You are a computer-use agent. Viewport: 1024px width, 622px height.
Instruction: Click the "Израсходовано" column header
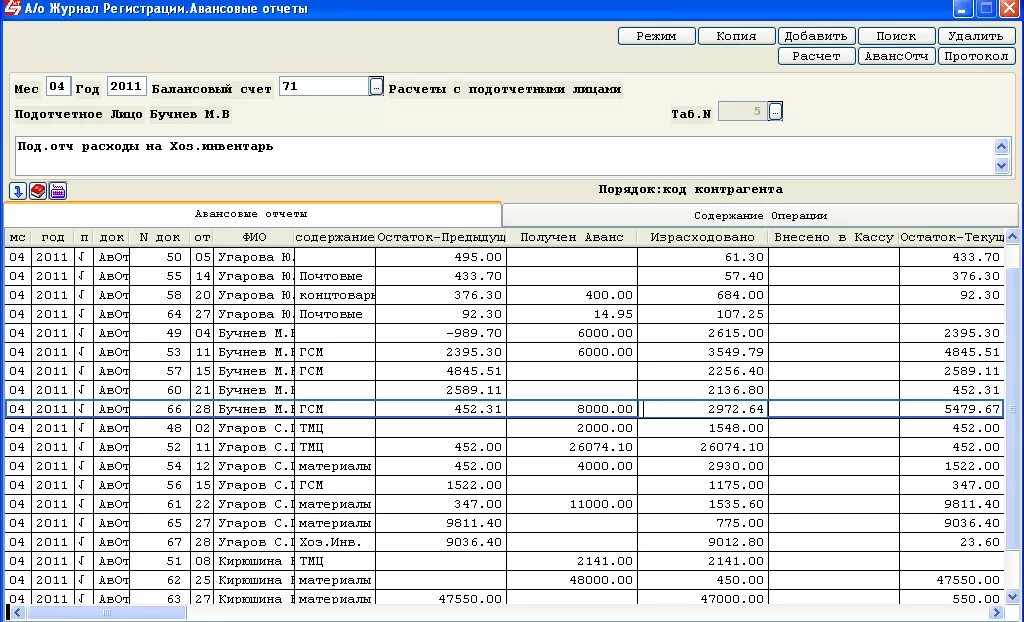pyautogui.click(x=703, y=237)
